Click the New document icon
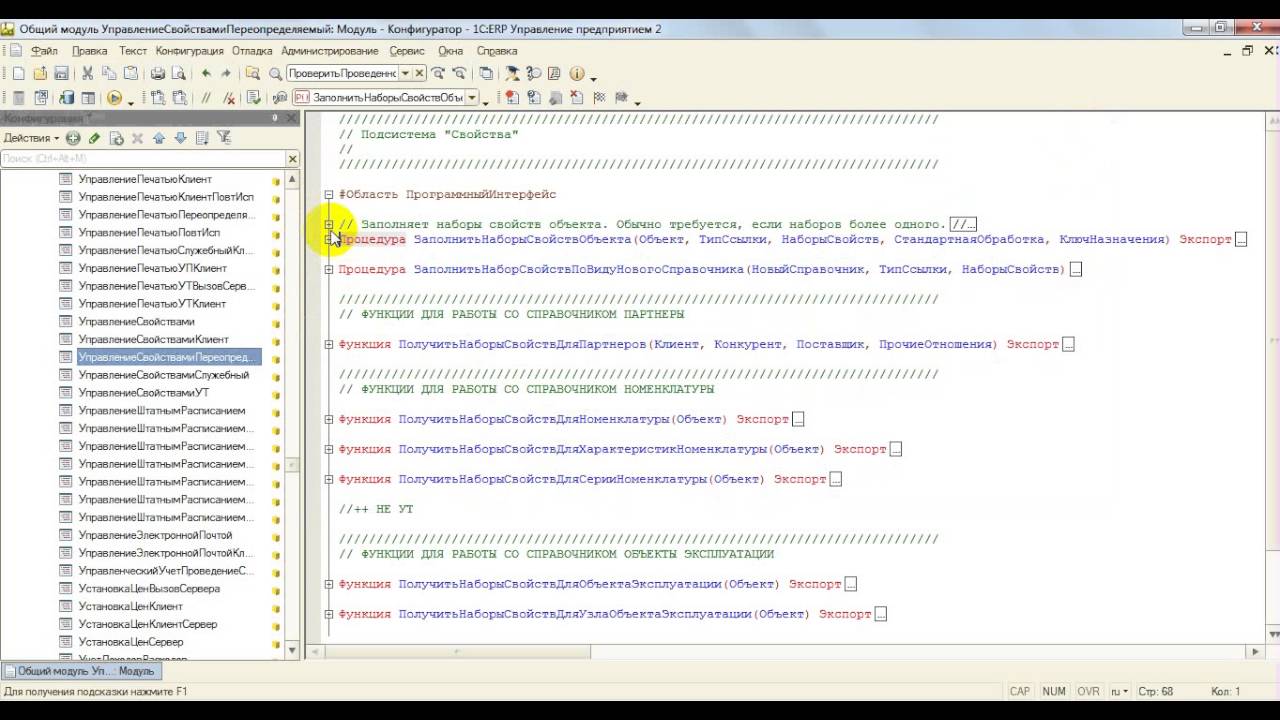Image resolution: width=1280 pixels, height=720 pixels. (x=18, y=73)
